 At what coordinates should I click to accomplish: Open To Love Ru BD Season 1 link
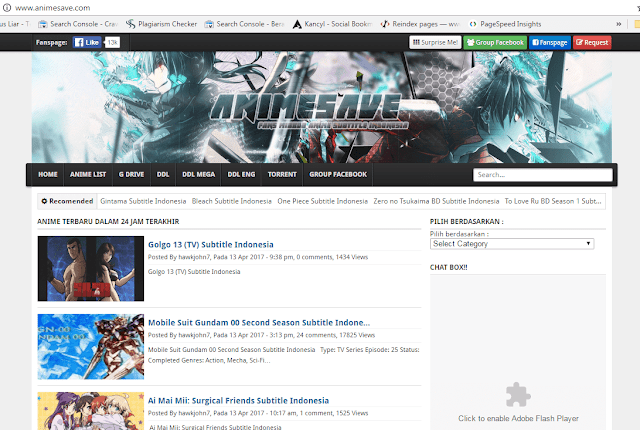coord(553,201)
